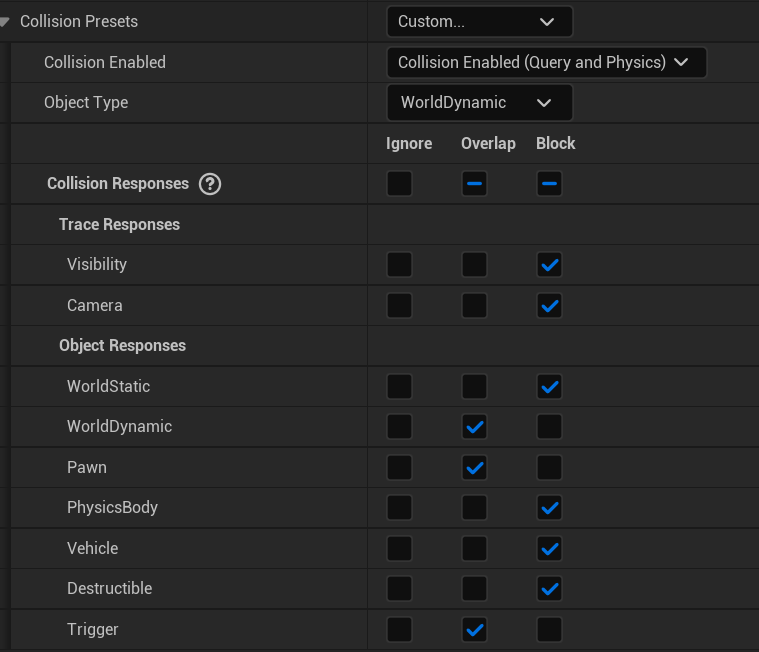
Task: Check Overlap for Destructible response
Action: click(x=475, y=589)
